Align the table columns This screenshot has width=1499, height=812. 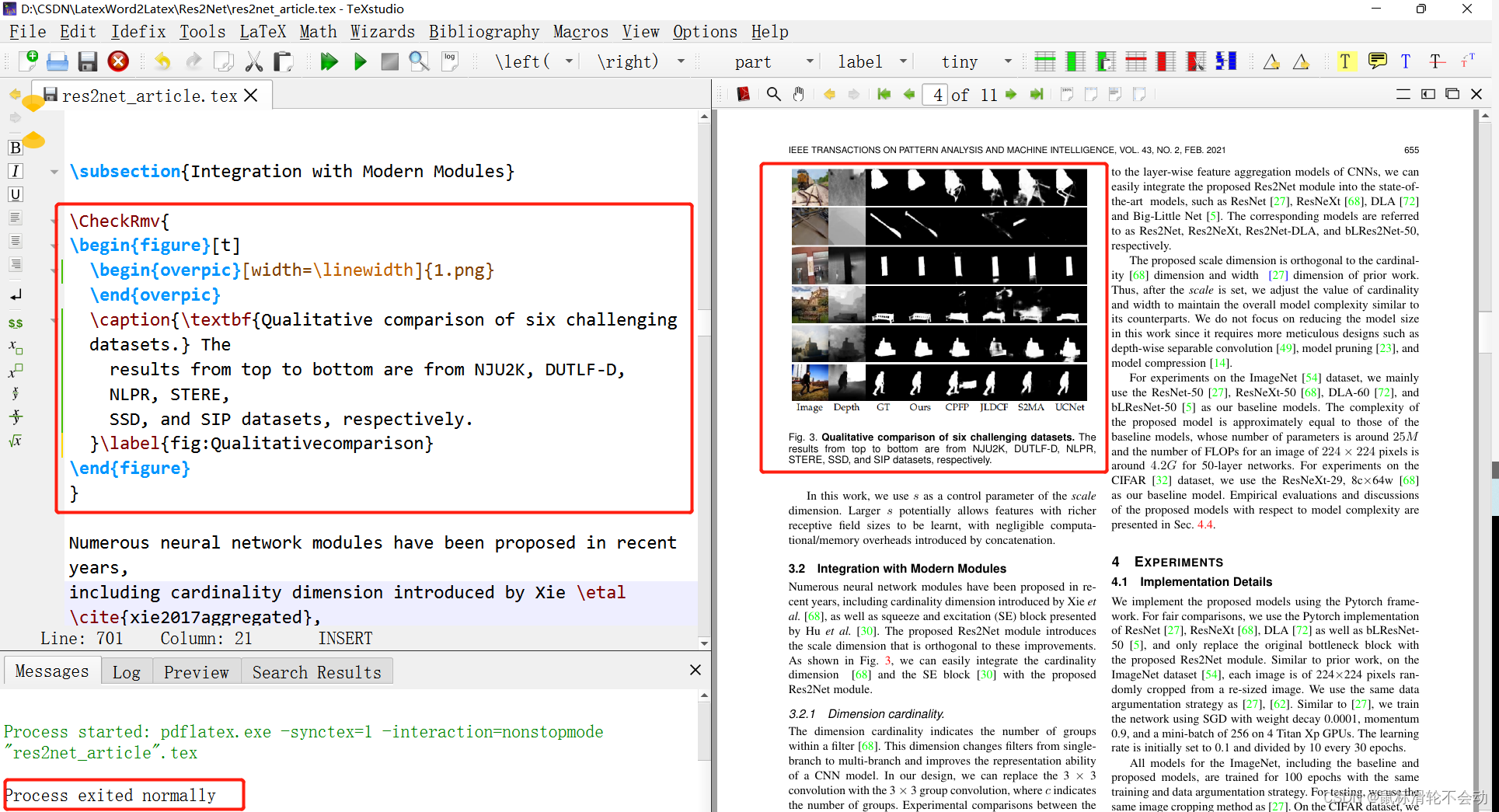click(1226, 61)
